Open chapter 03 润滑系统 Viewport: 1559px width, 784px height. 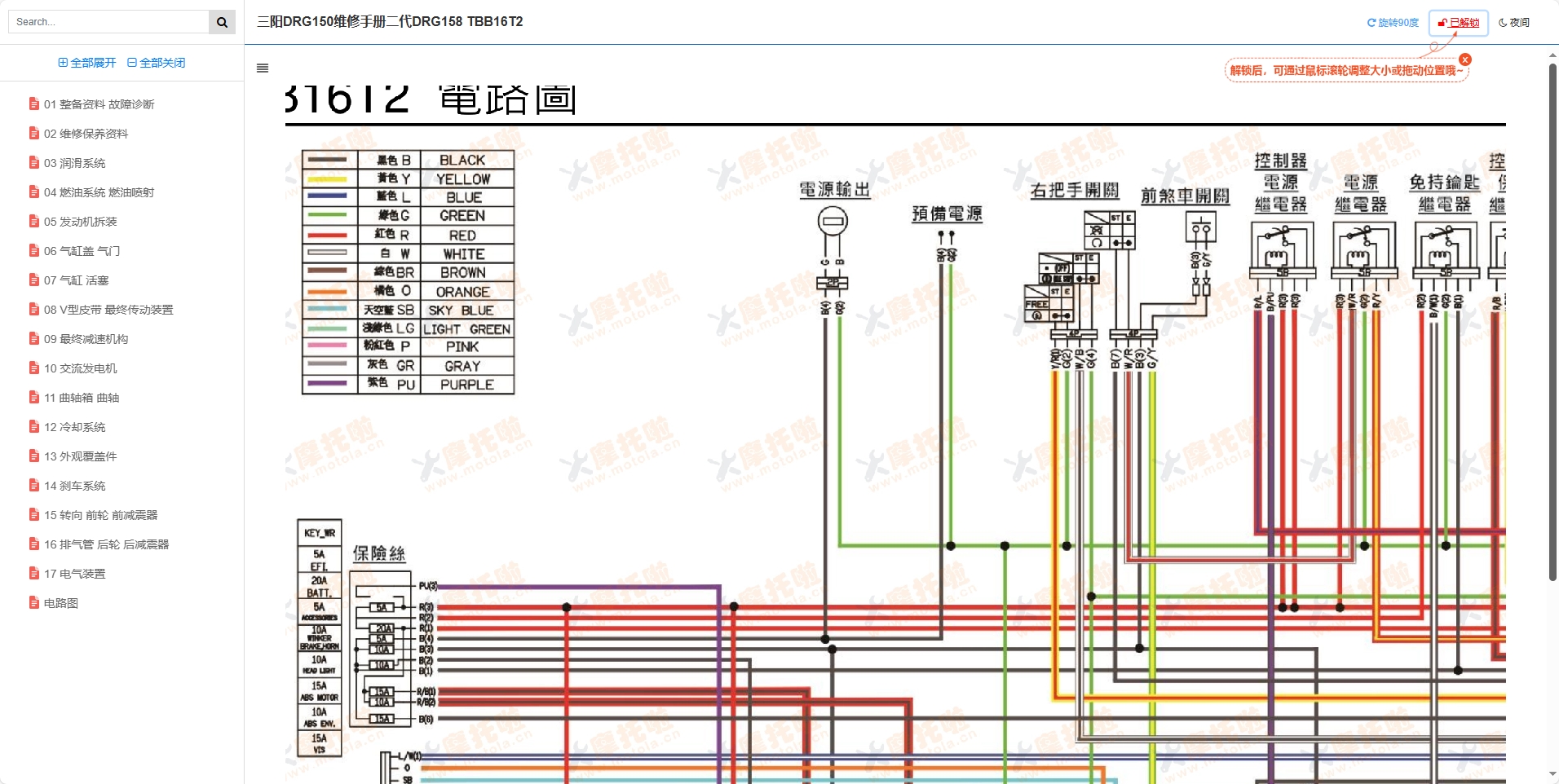coord(74,163)
